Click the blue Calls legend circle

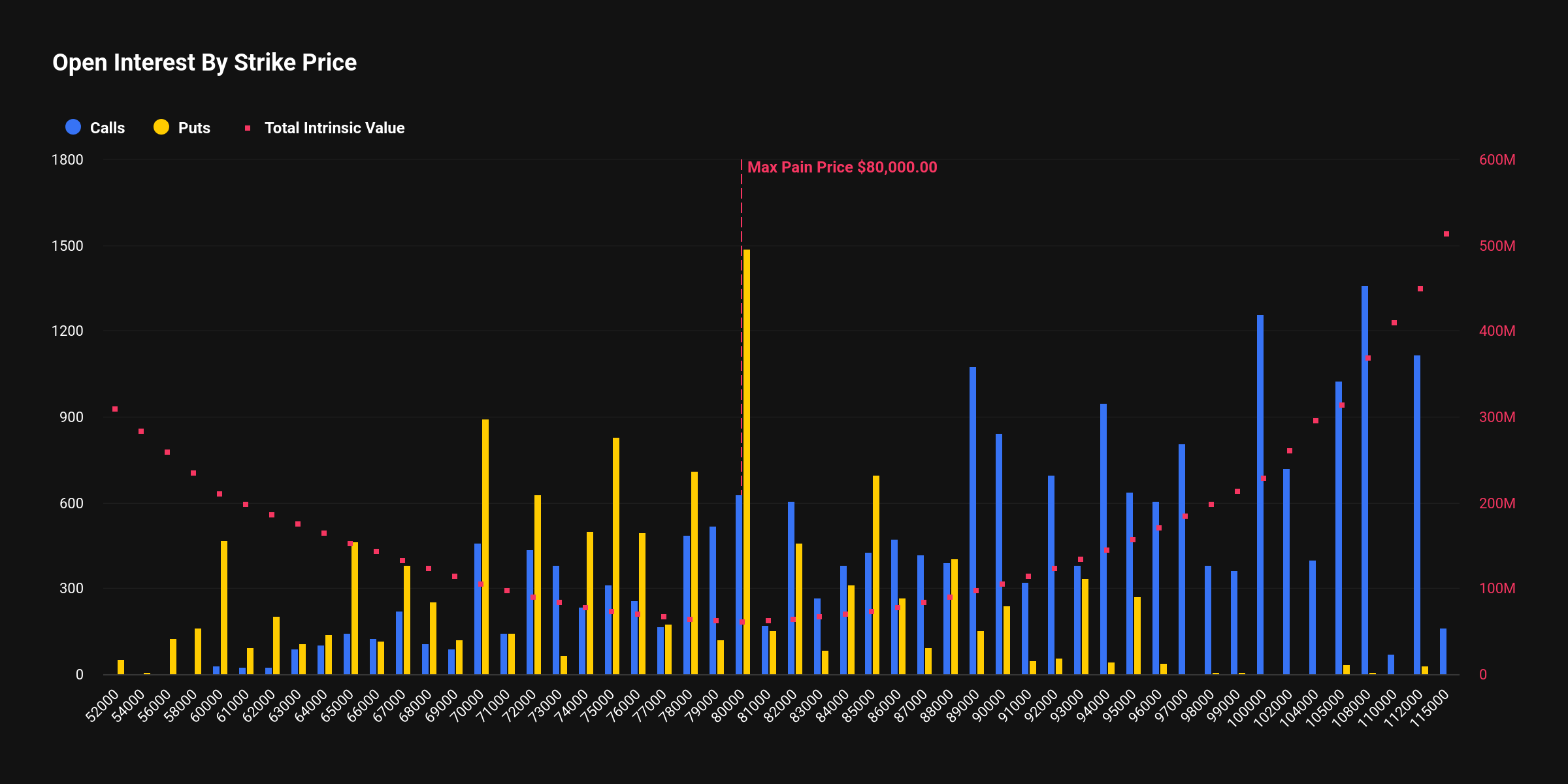(73, 127)
